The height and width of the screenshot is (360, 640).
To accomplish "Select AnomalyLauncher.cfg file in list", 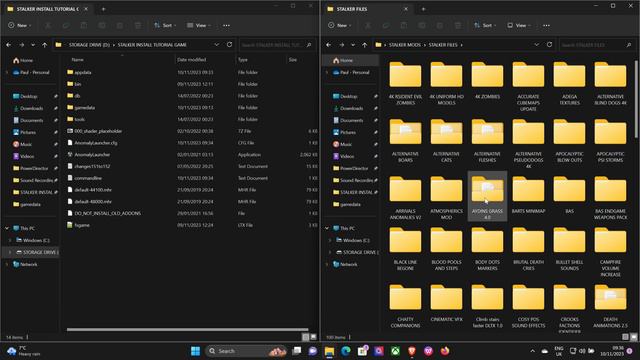I will point(96,143).
